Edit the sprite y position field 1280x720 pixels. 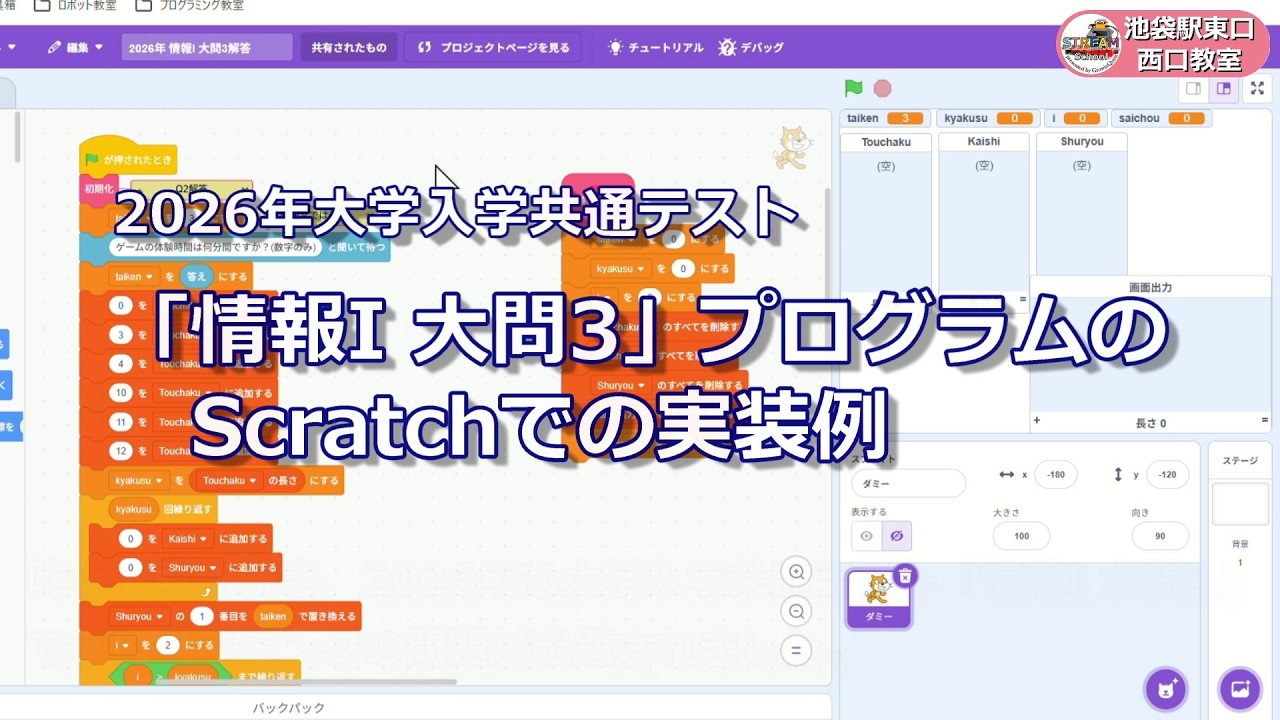tap(1167, 475)
